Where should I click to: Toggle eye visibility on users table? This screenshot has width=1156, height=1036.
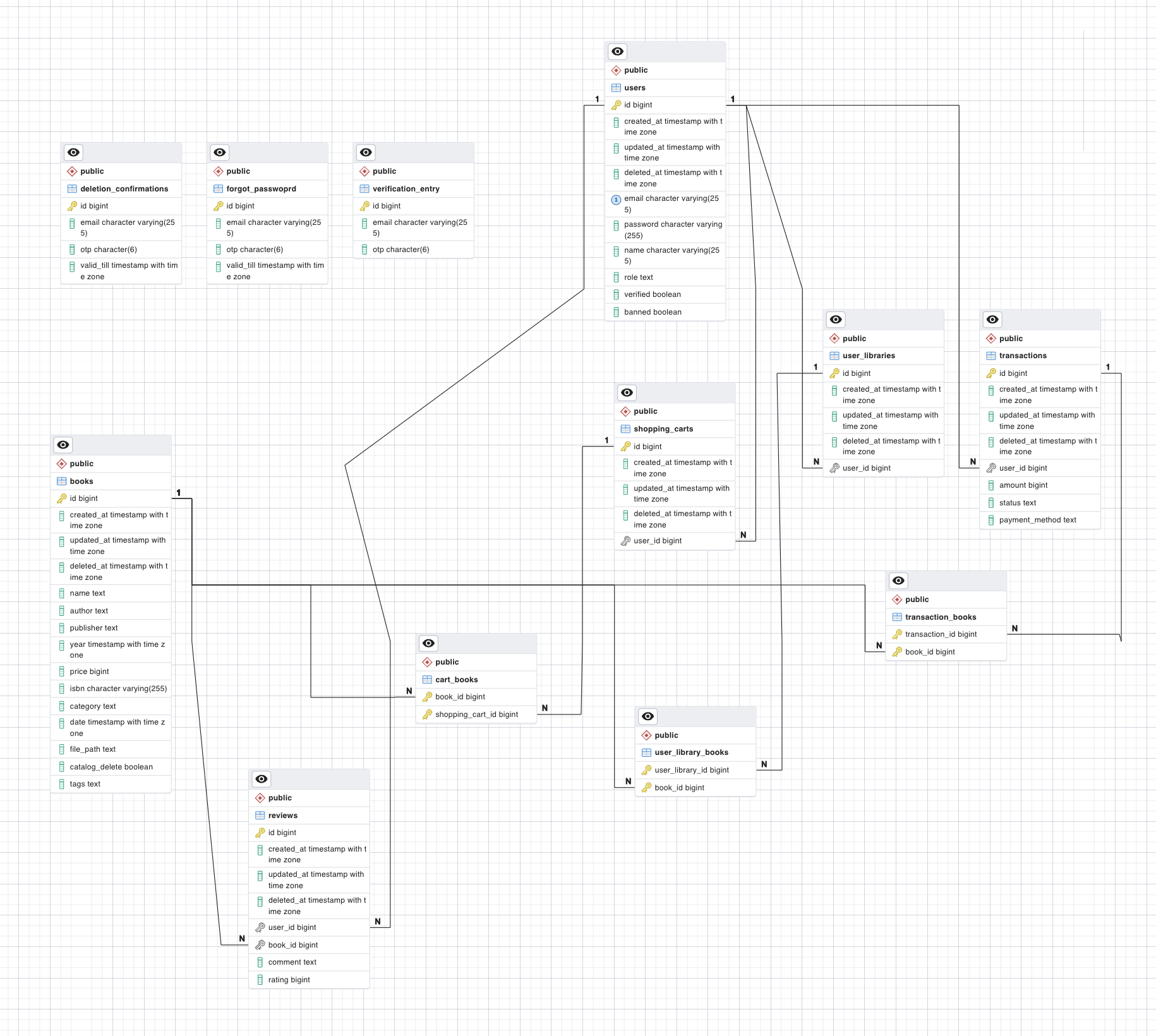617,52
